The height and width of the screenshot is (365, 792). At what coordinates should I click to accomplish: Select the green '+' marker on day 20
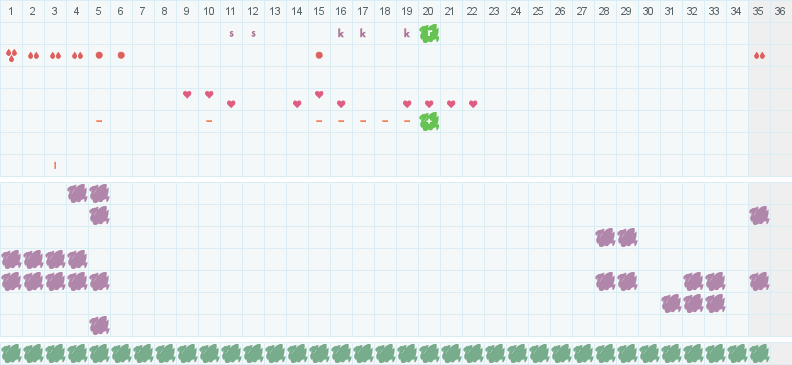tap(429, 121)
